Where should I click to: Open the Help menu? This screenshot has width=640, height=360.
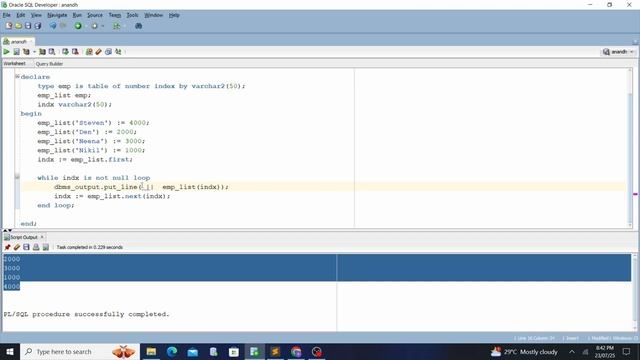[174, 15]
